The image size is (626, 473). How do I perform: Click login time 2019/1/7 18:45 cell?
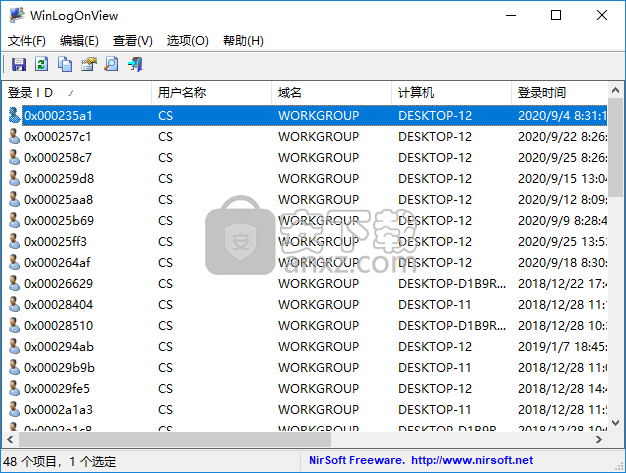(563, 346)
